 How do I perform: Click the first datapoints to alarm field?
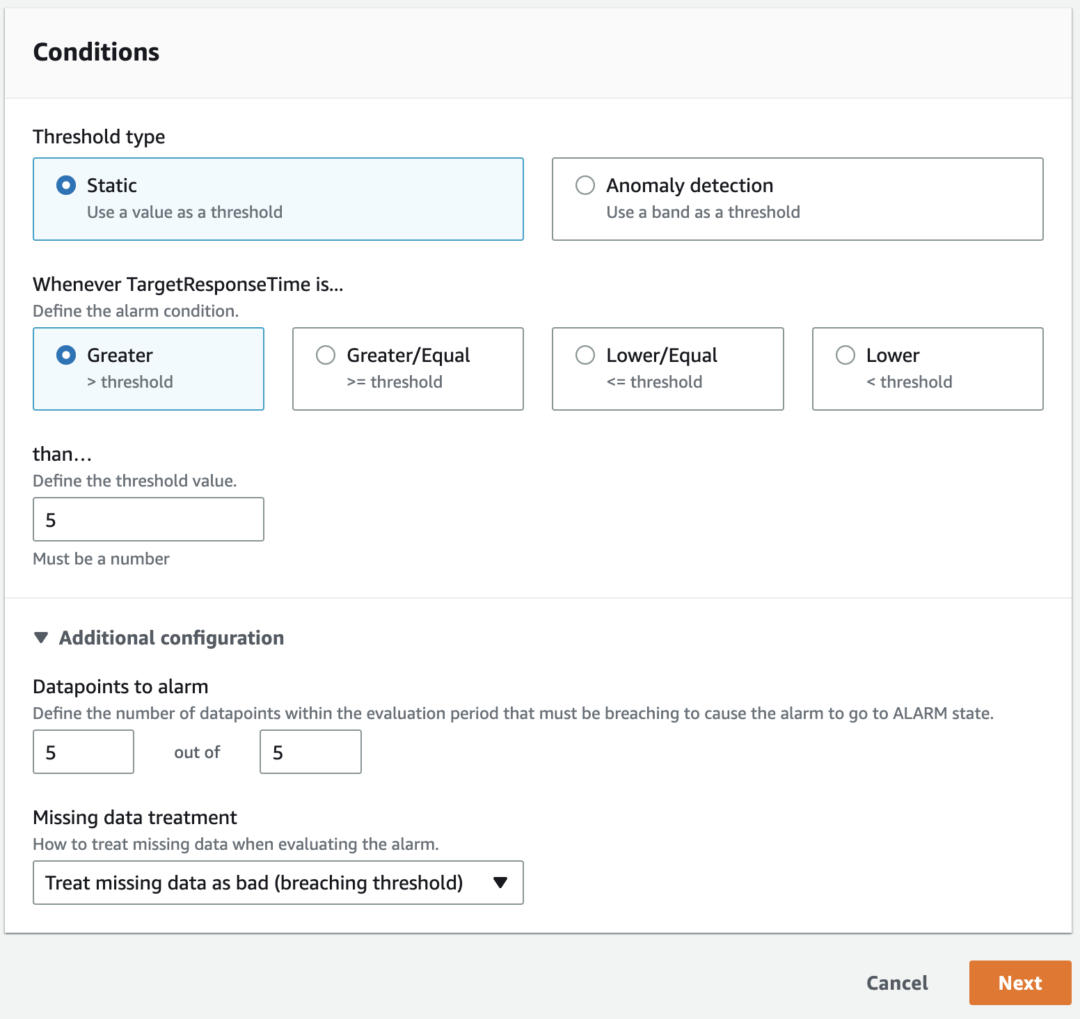[83, 751]
